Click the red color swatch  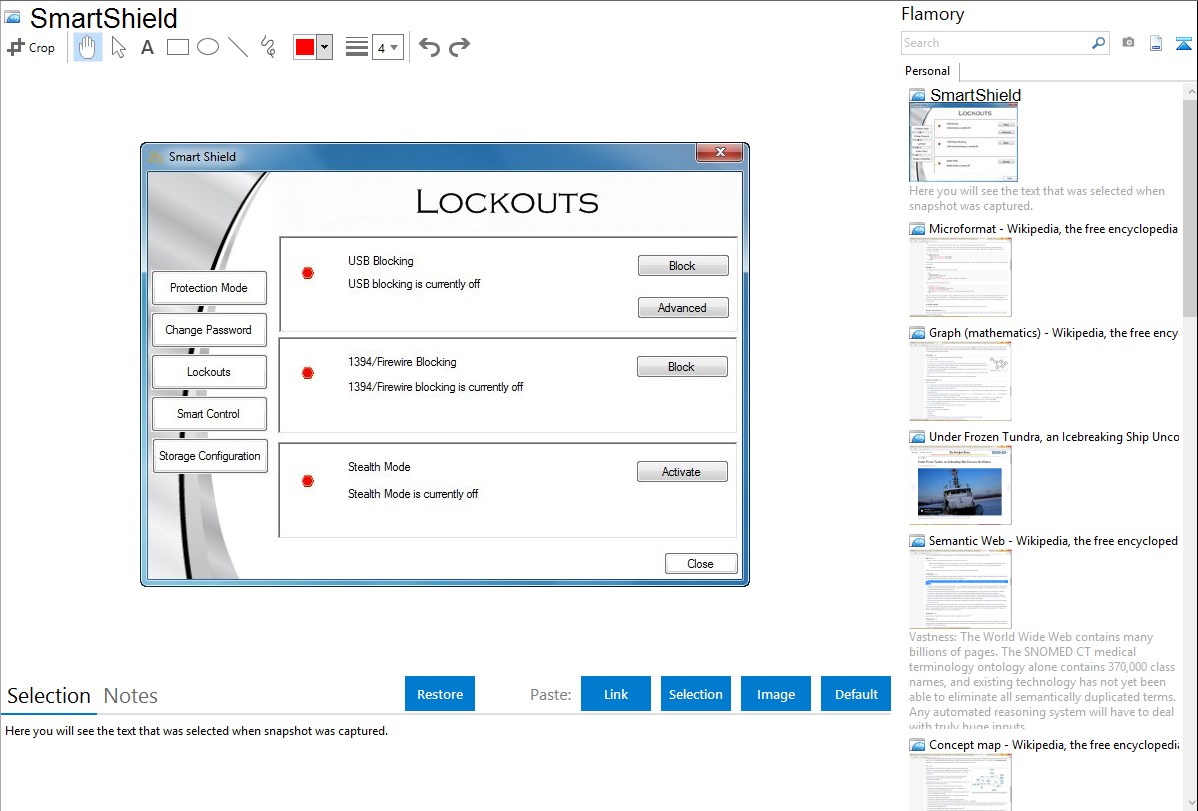tap(305, 47)
